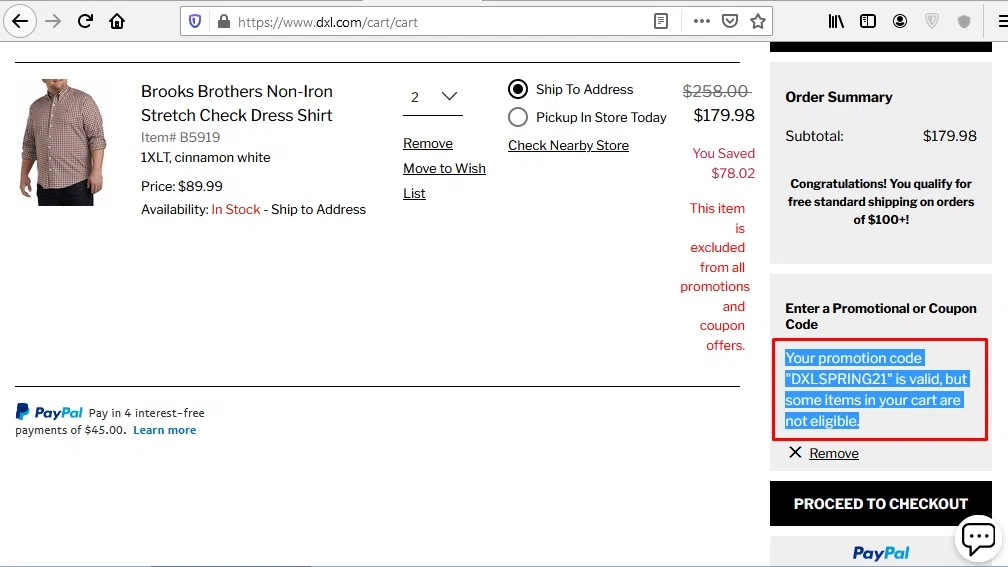
Task: Click the highlighted promotion code message
Action: click(879, 390)
